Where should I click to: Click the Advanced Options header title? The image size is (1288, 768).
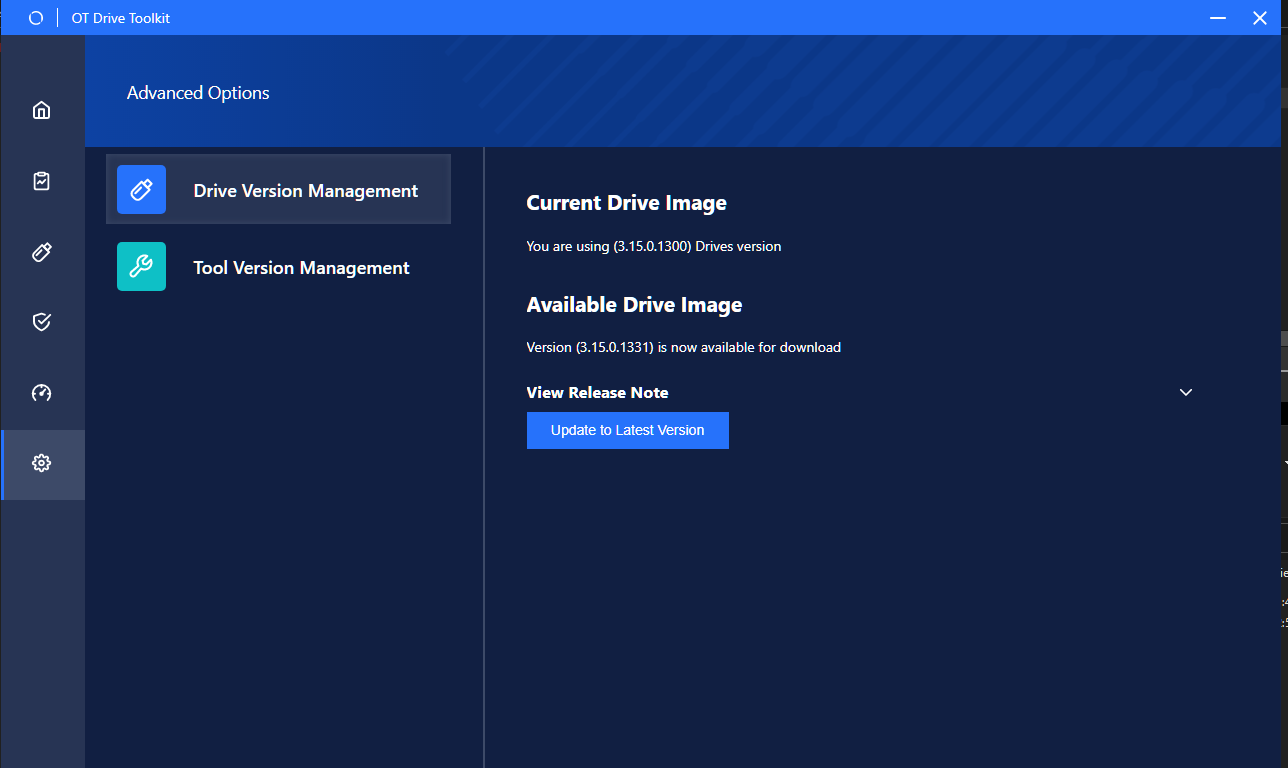(198, 93)
